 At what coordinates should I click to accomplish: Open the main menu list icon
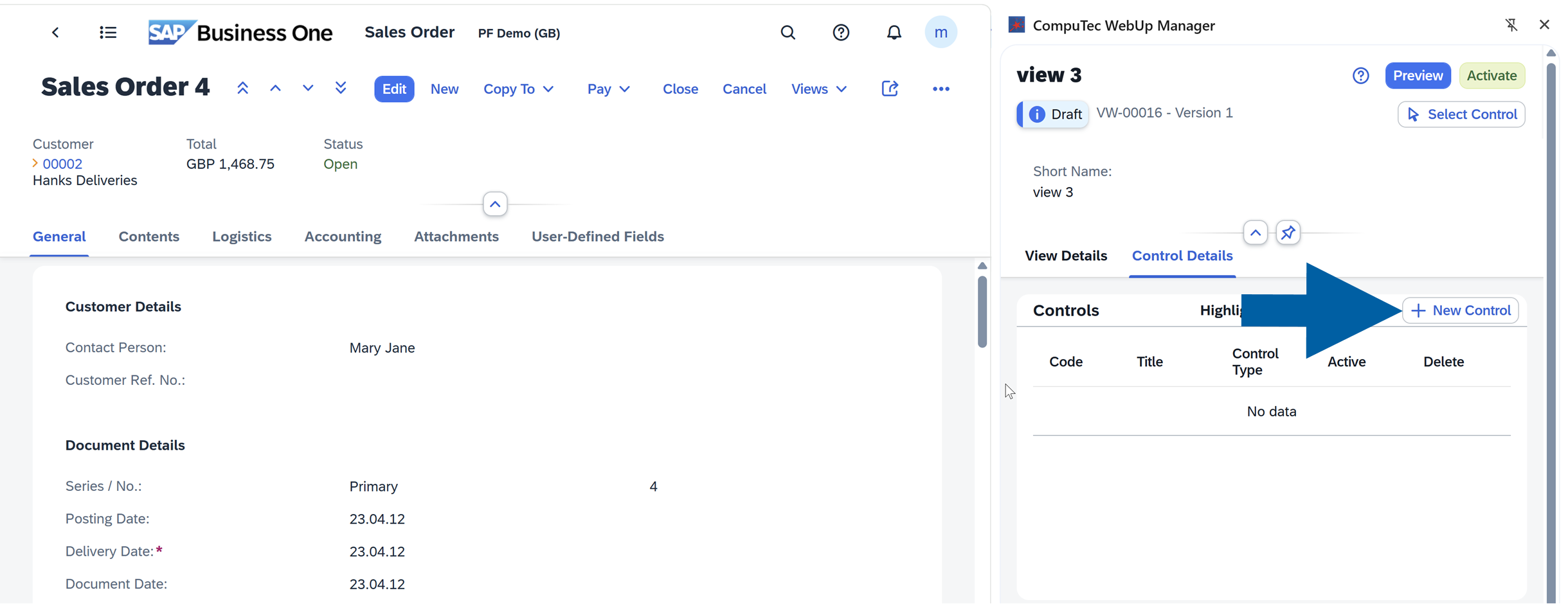pos(108,32)
